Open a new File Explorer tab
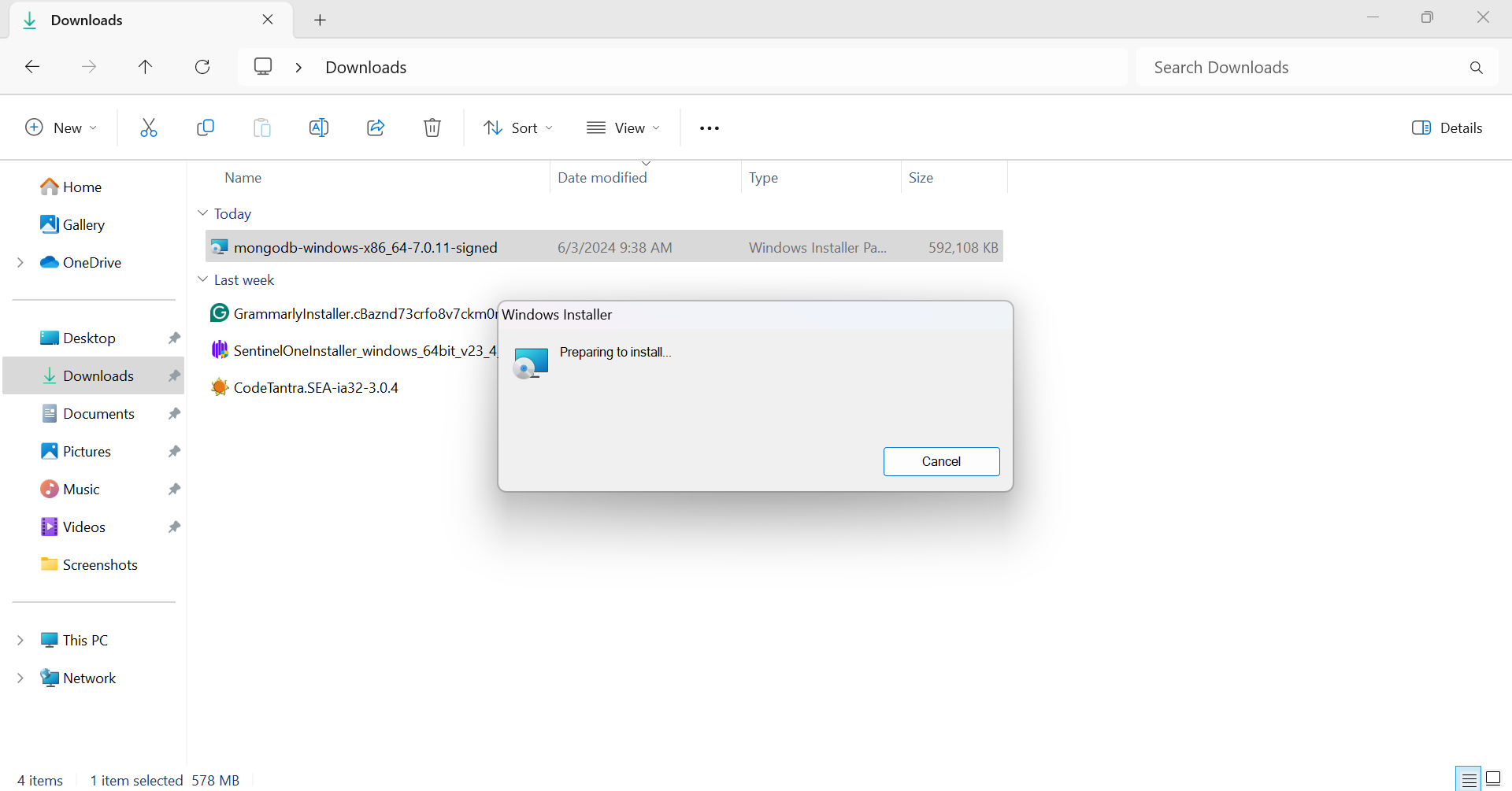The width and height of the screenshot is (1512, 791). point(320,20)
